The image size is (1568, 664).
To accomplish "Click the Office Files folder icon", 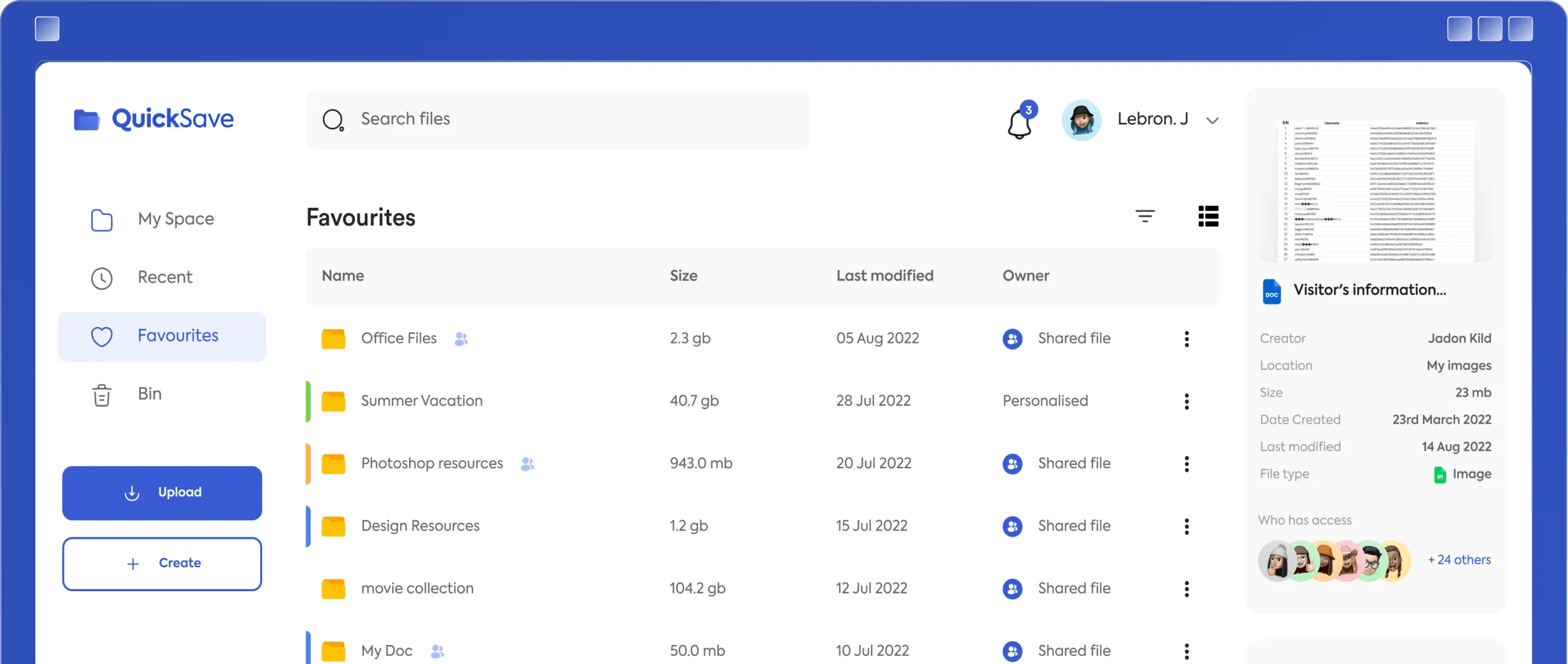I will pos(333,339).
